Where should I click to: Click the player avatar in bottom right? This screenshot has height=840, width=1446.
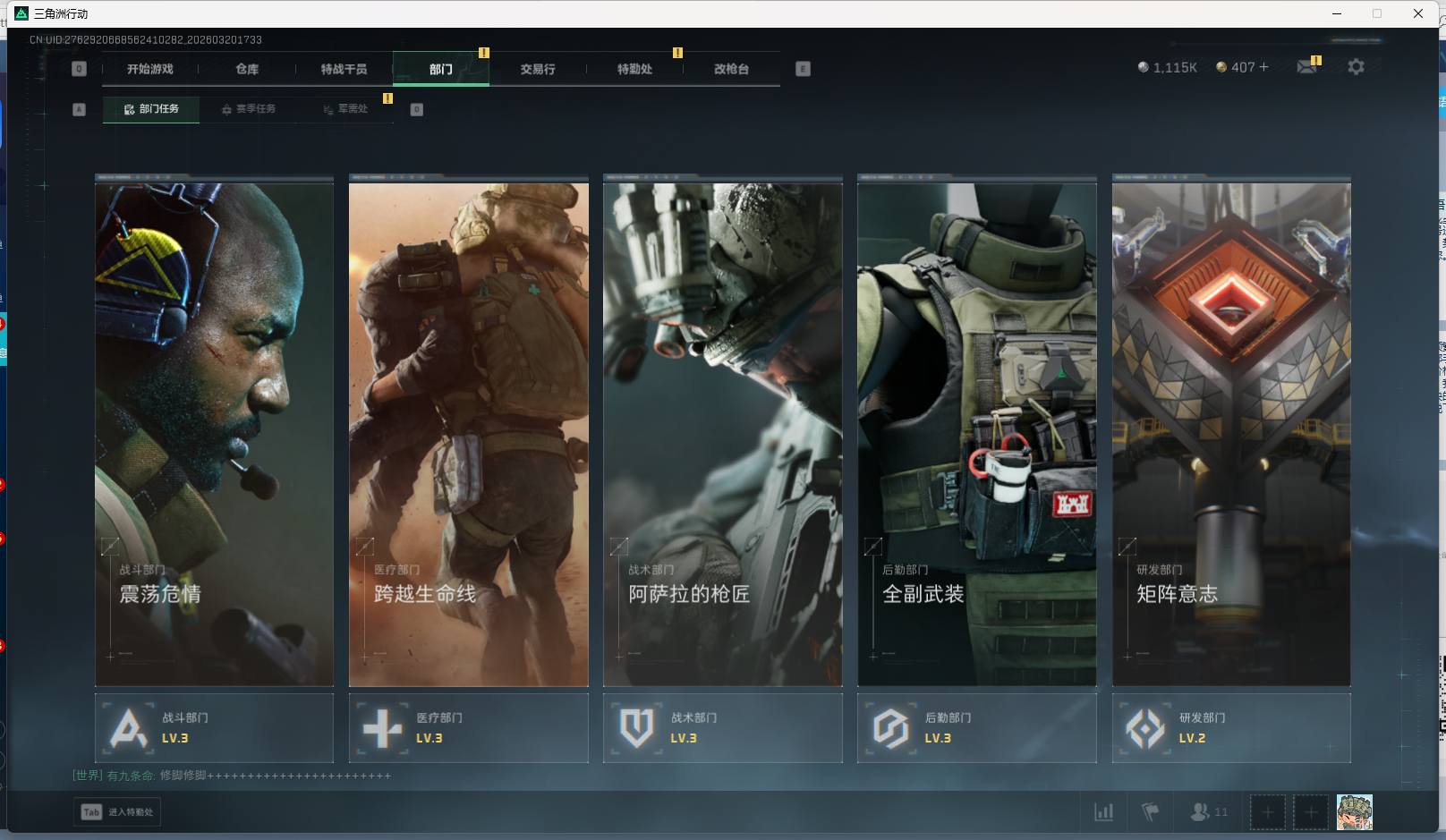[1354, 812]
